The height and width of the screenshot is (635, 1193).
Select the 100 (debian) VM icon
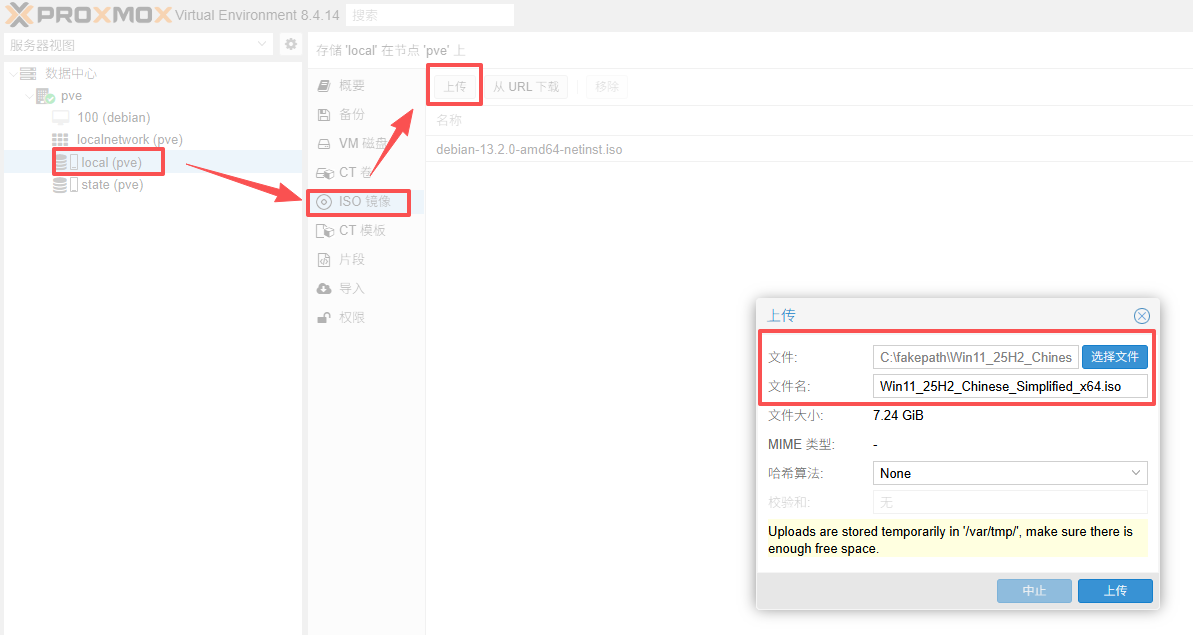point(61,118)
